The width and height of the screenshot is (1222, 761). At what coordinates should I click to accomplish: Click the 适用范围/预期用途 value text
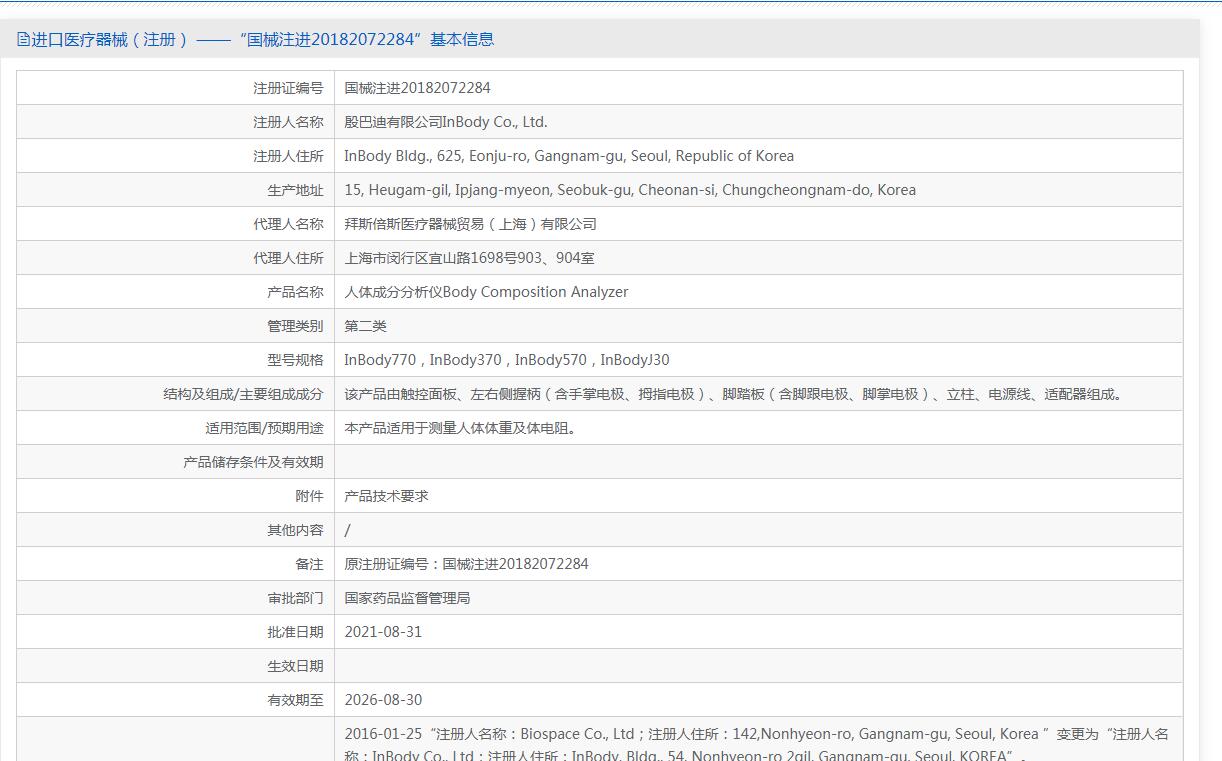(460, 428)
